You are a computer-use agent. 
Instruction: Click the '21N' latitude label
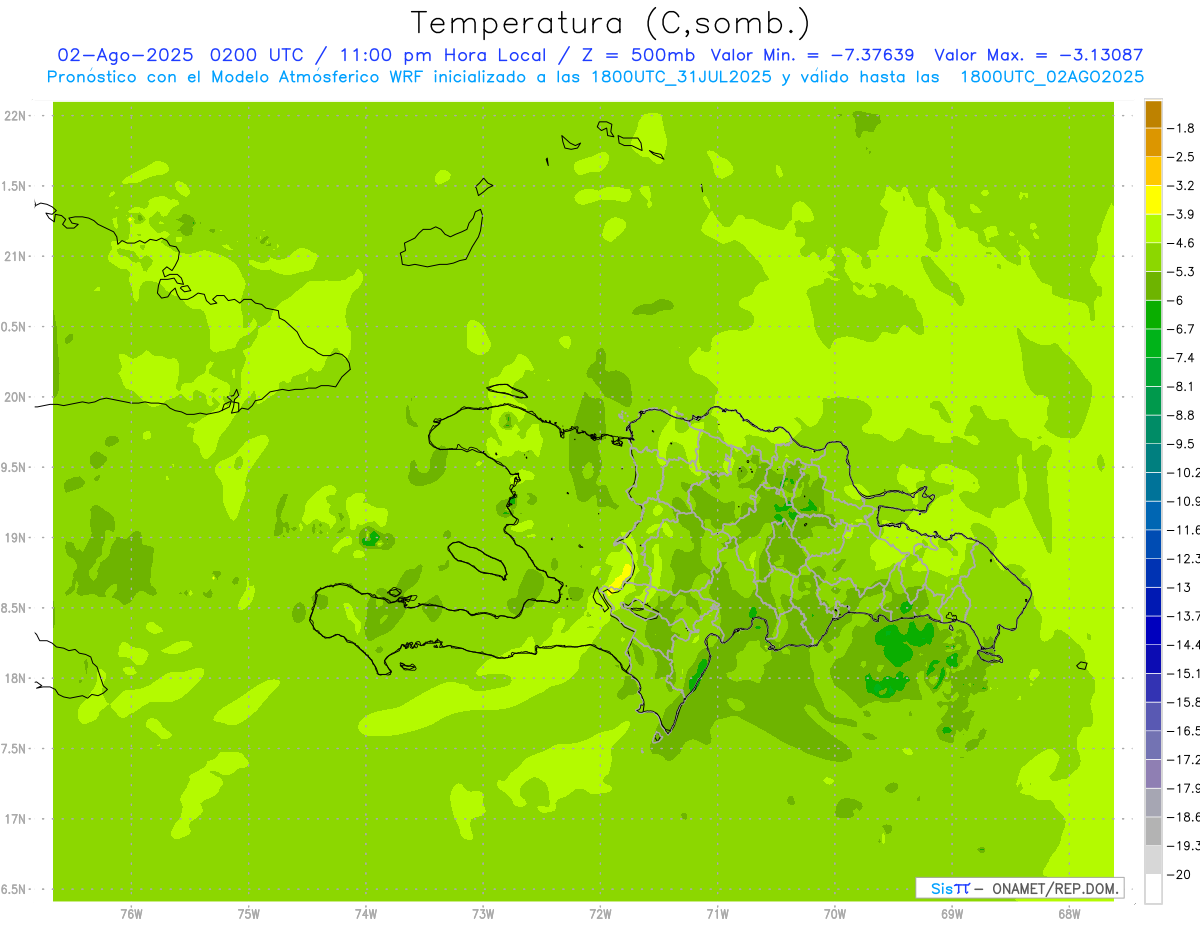tap(15, 256)
